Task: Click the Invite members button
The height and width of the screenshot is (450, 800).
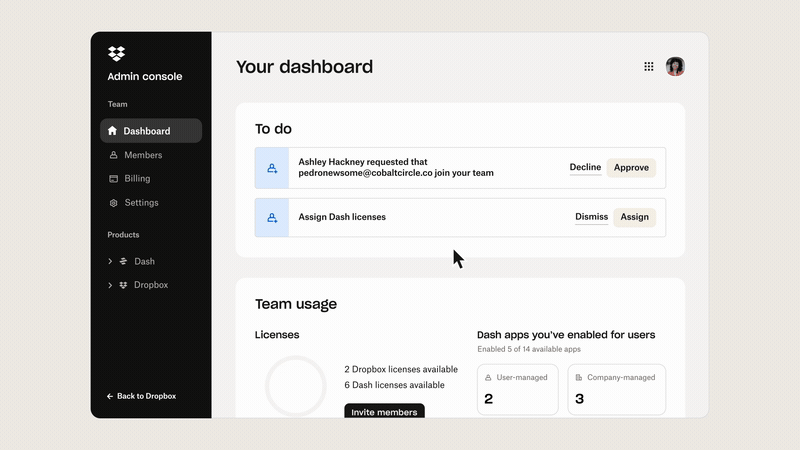Action: tap(384, 411)
